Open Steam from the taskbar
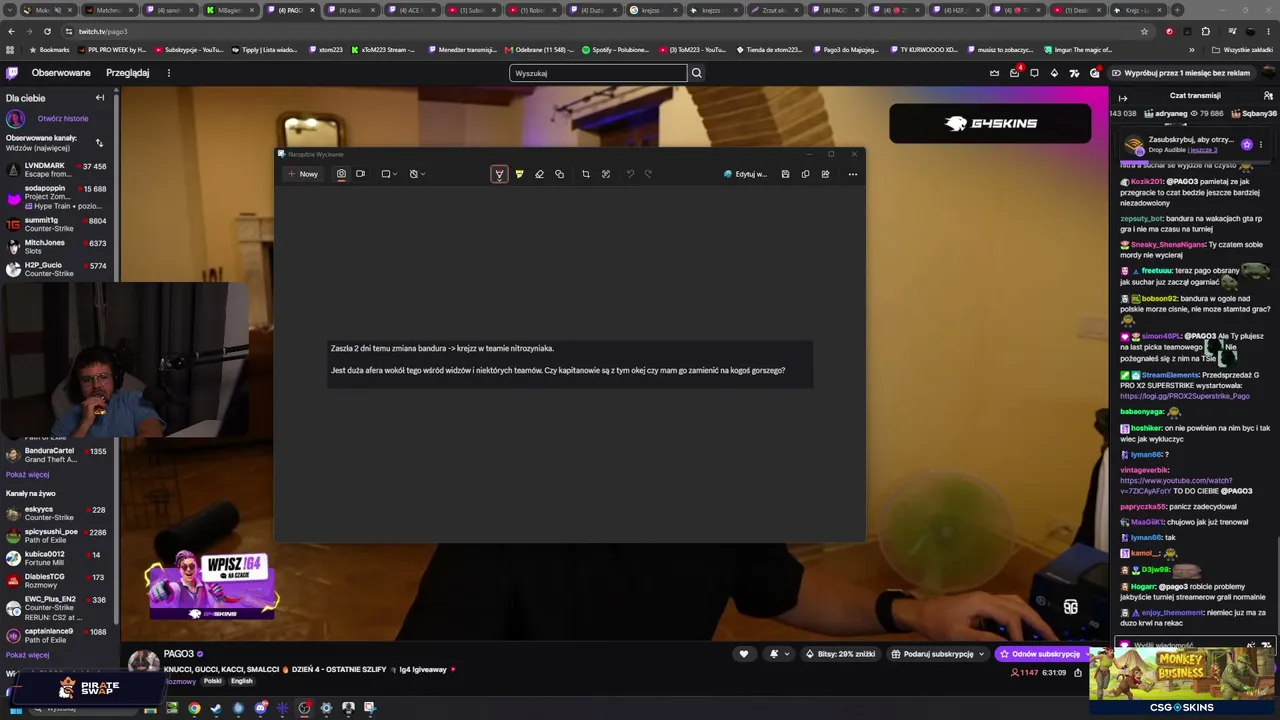 point(216,708)
